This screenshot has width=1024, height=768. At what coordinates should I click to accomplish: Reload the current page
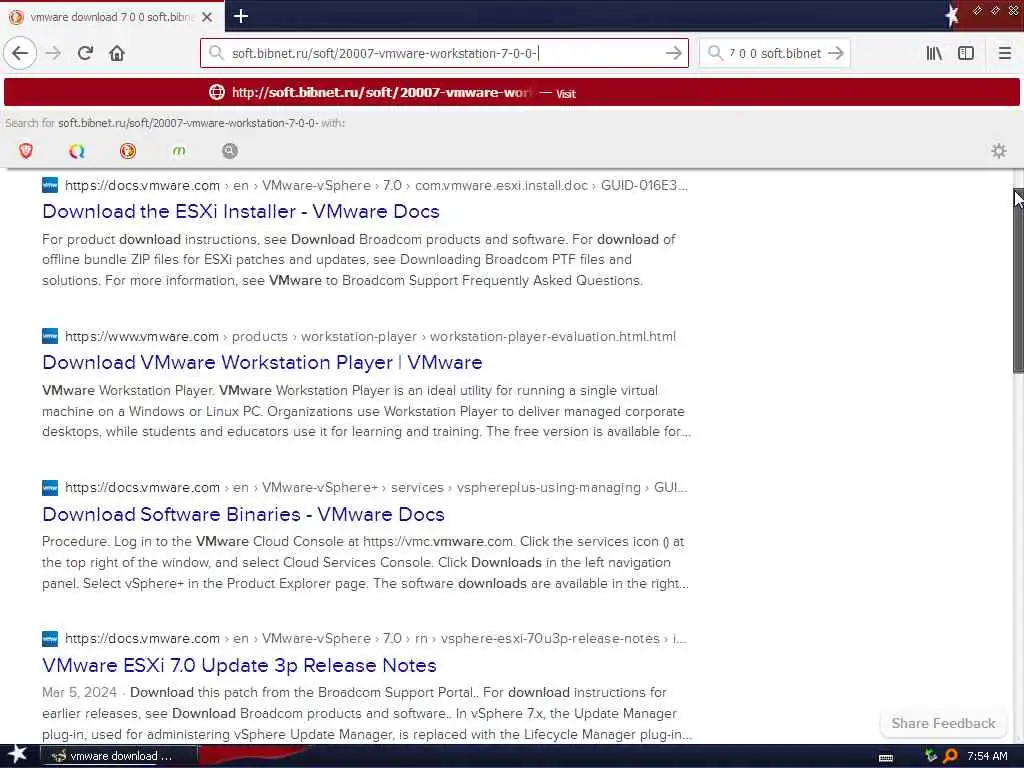(85, 53)
